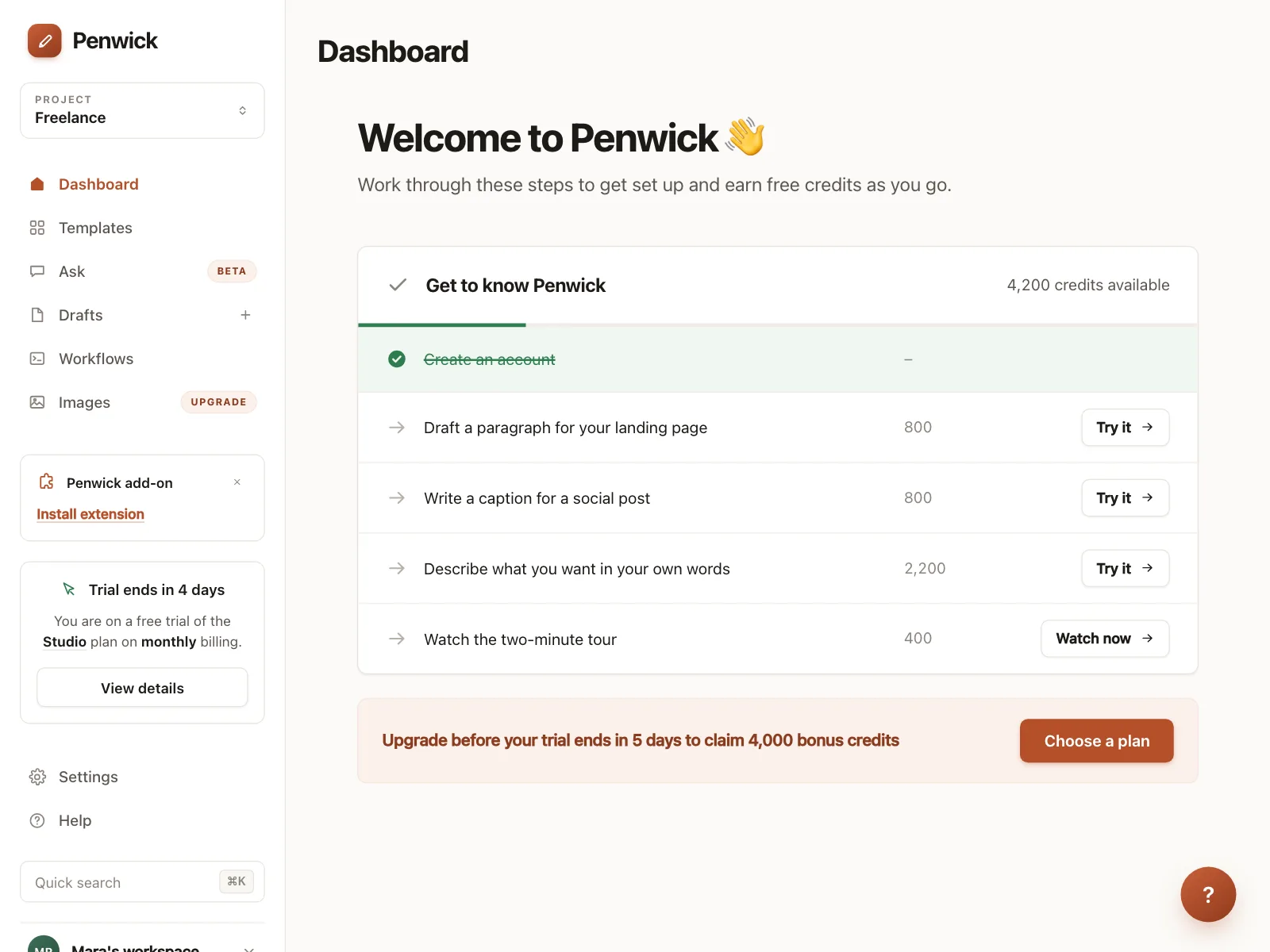Click View details for trial

(142, 688)
